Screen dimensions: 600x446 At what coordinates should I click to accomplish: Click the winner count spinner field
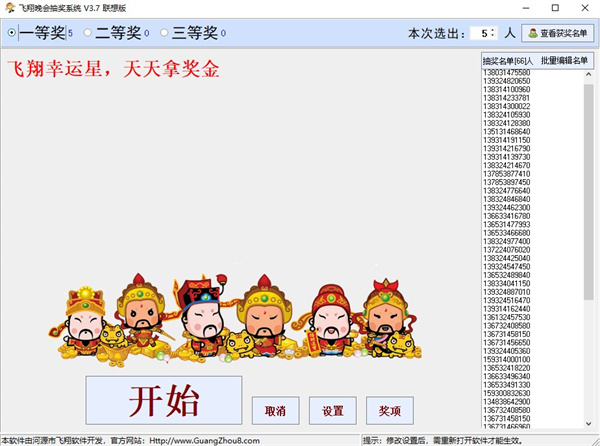click(483, 33)
